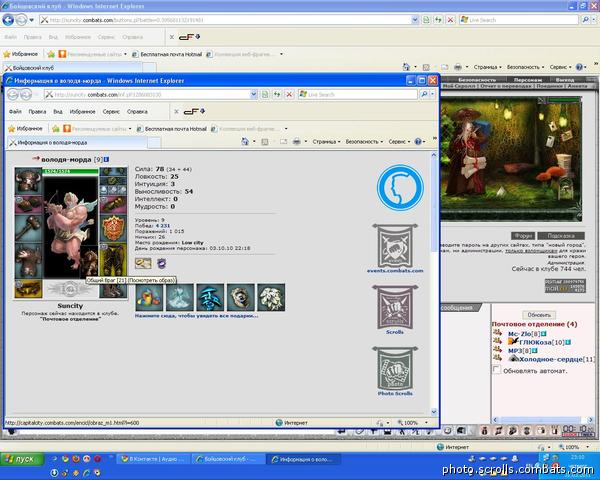The height and width of the screenshot is (480, 600).
Task: Open the search provider dropdown in info window
Action: [432, 94]
